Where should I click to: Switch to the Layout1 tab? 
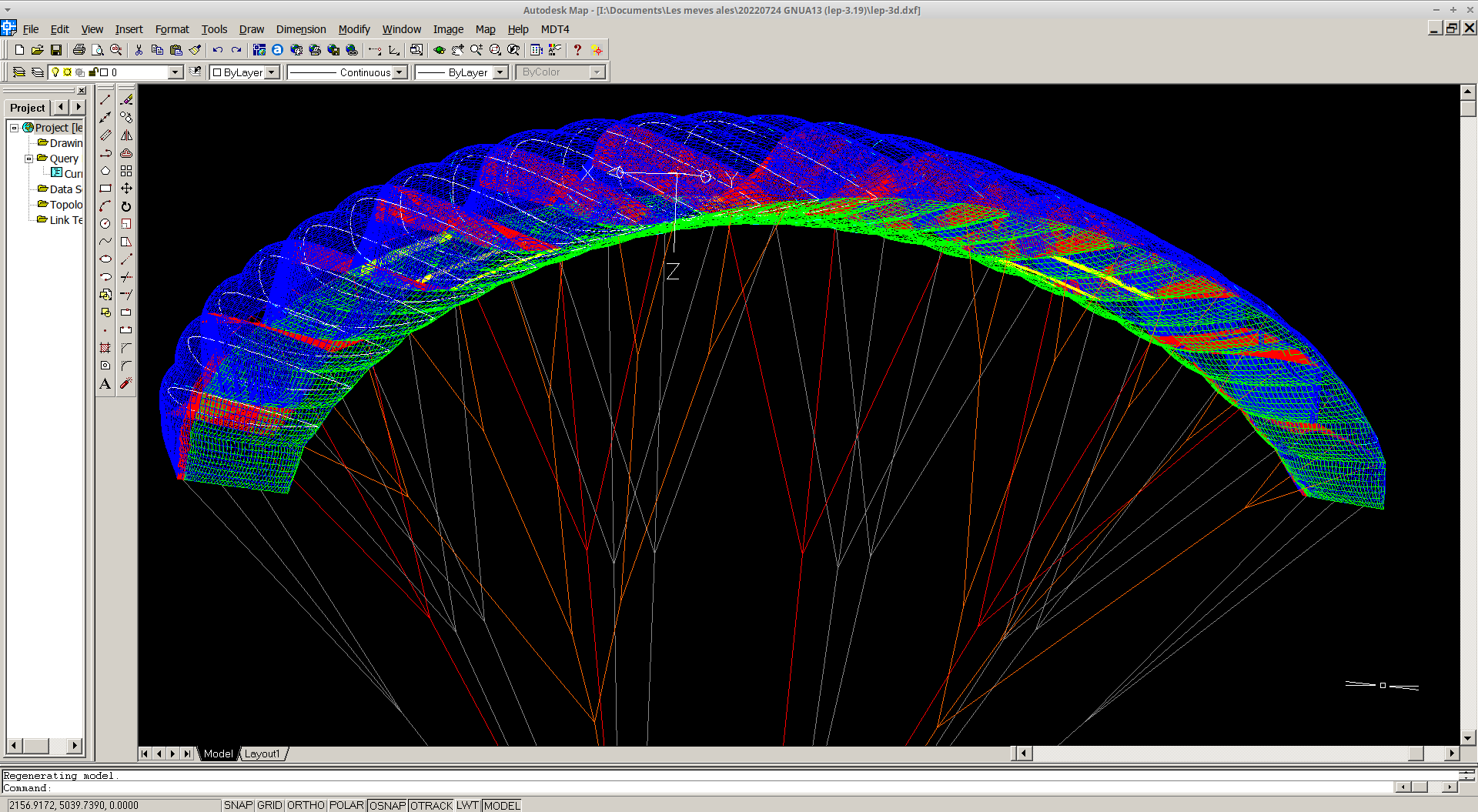(x=262, y=754)
